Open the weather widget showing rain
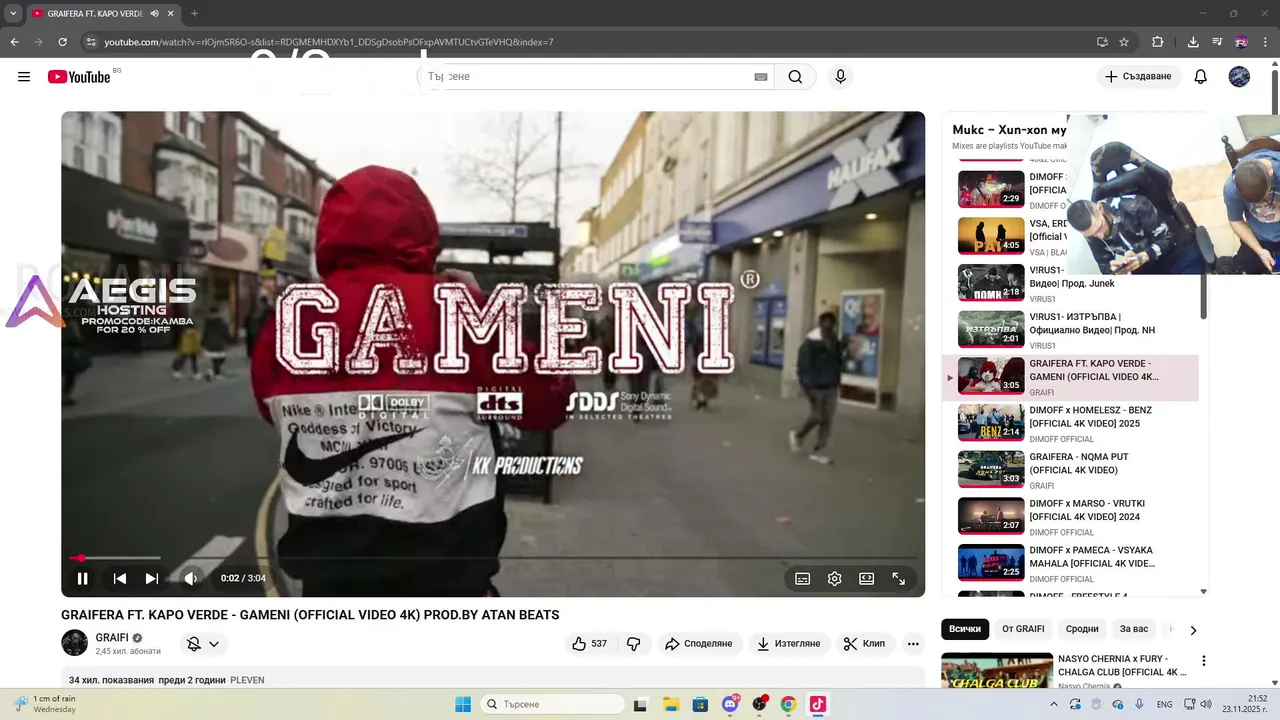 44,704
